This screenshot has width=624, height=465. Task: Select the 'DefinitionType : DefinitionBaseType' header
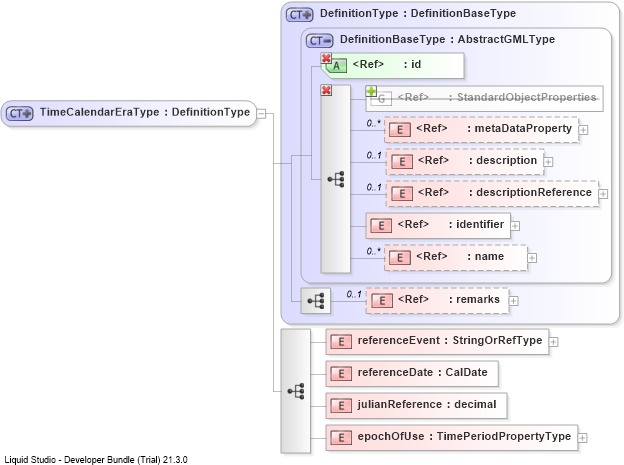tap(418, 14)
